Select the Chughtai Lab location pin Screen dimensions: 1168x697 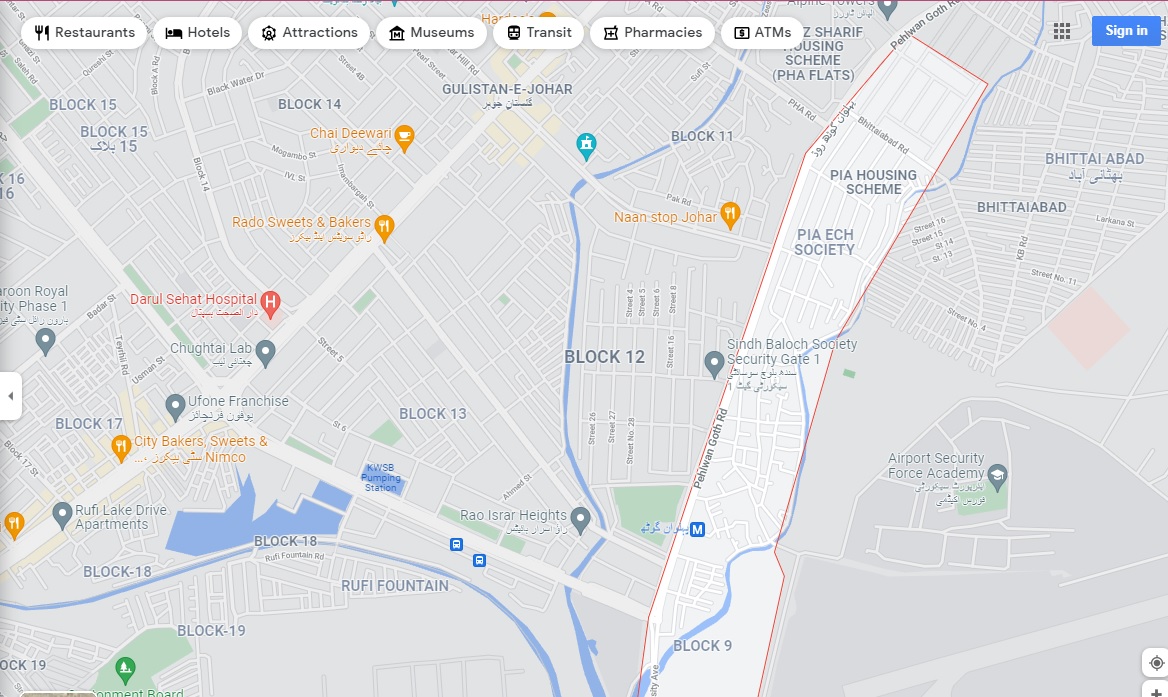265,353
